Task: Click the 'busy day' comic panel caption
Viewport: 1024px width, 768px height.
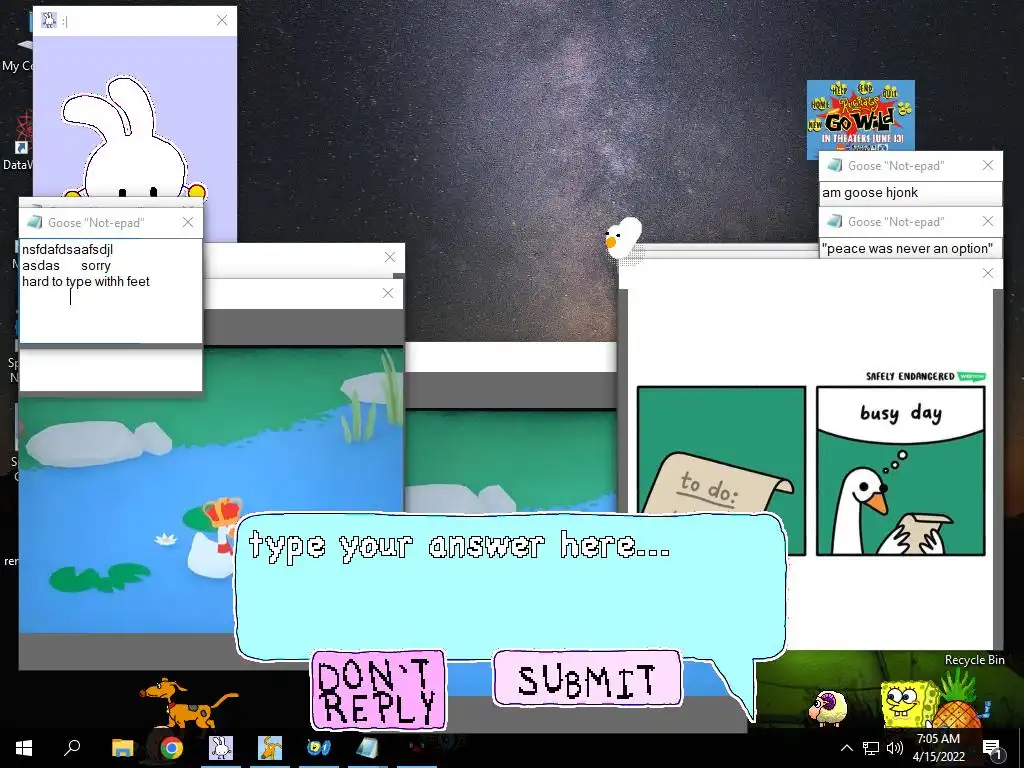Action: 901,413
